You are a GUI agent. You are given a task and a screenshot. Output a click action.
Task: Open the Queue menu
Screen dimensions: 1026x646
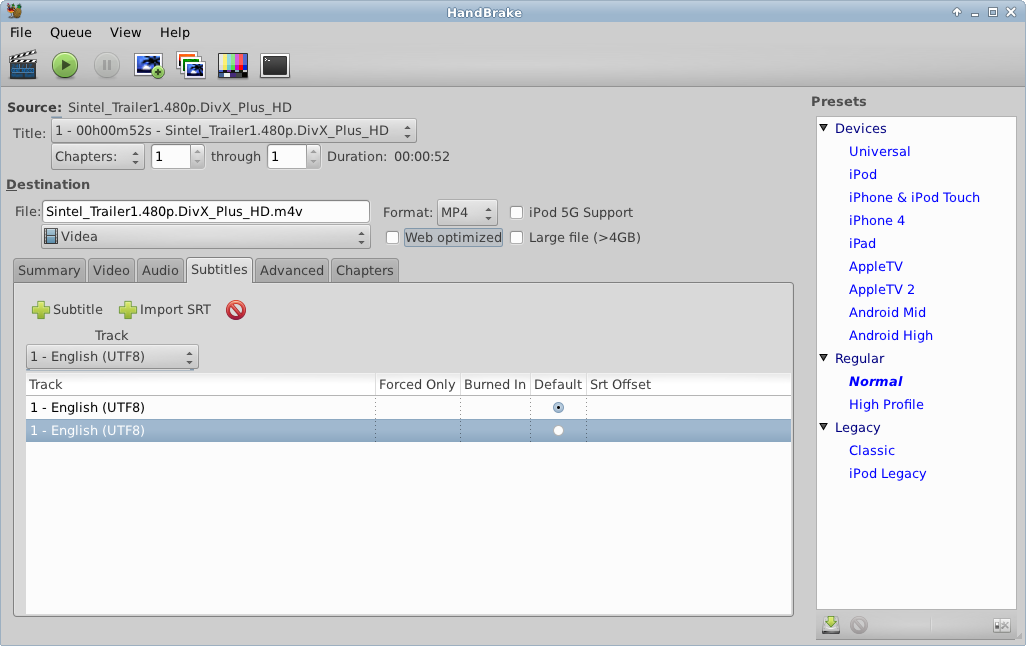point(71,32)
